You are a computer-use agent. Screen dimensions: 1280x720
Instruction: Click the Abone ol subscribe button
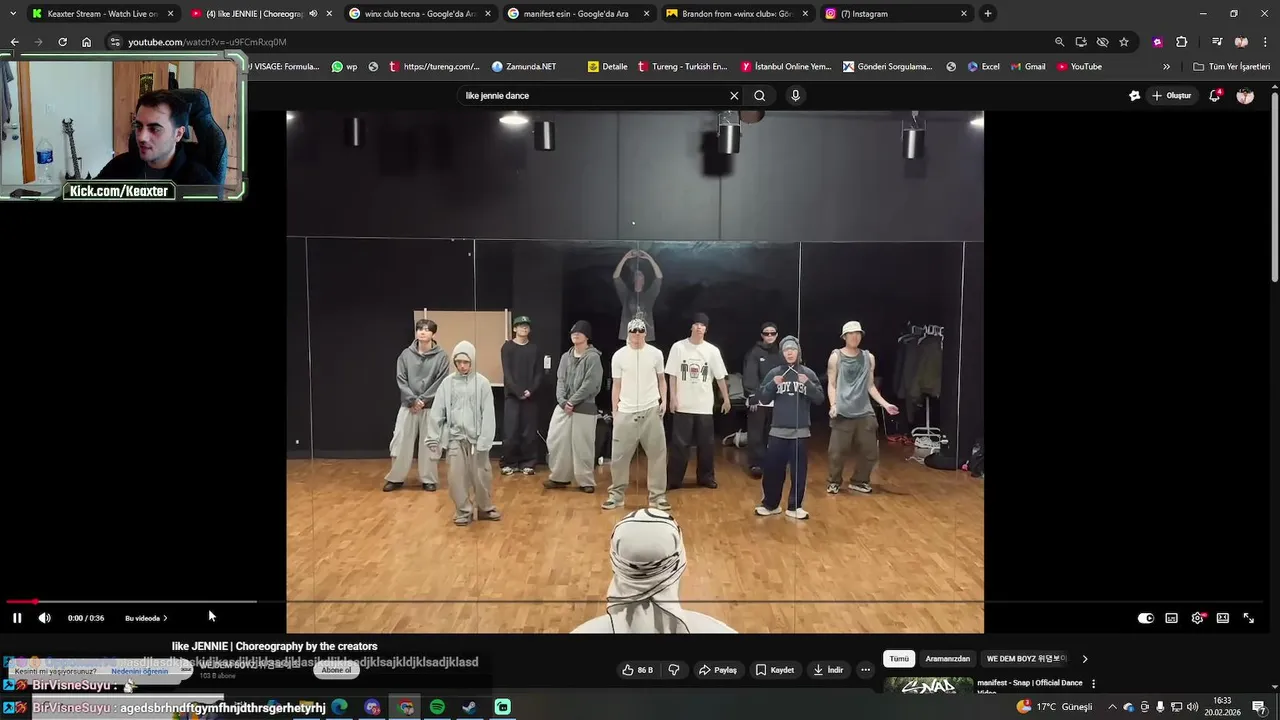(x=336, y=670)
